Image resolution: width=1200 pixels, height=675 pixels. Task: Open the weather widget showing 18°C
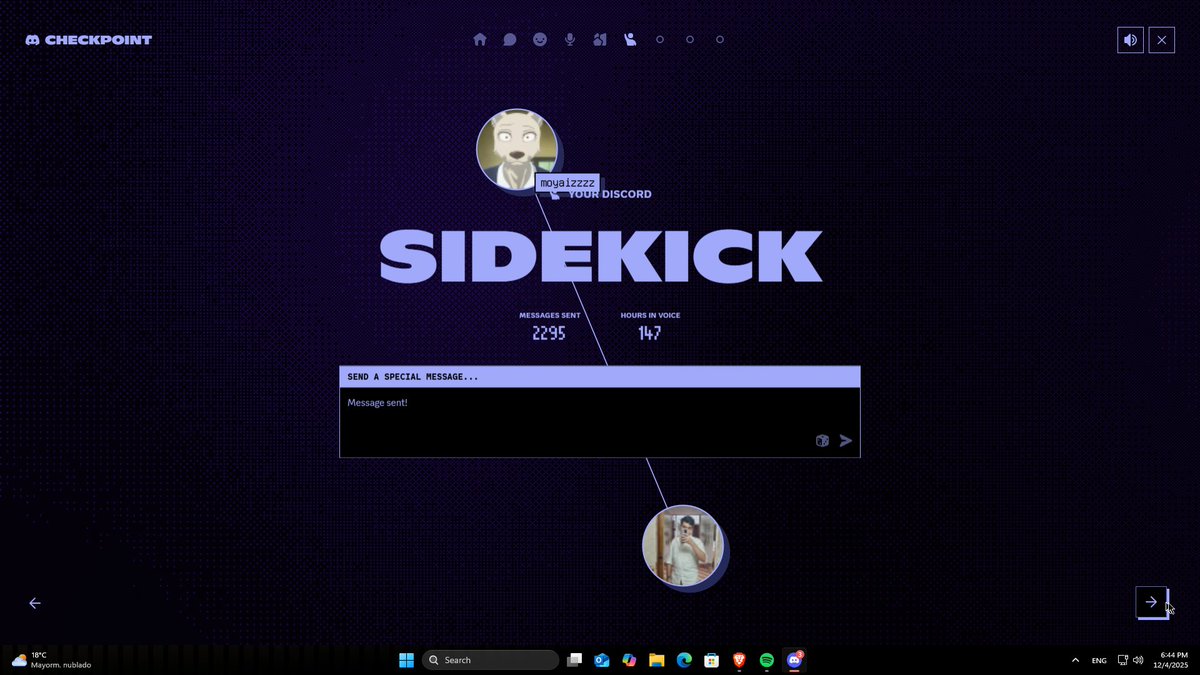[52, 660]
